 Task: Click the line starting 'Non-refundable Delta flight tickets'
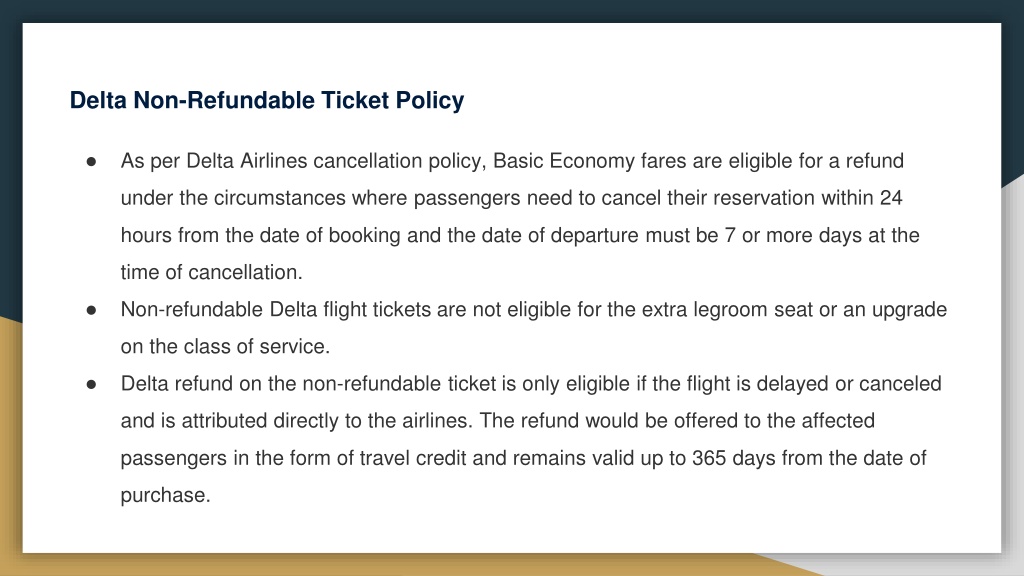pos(534,310)
